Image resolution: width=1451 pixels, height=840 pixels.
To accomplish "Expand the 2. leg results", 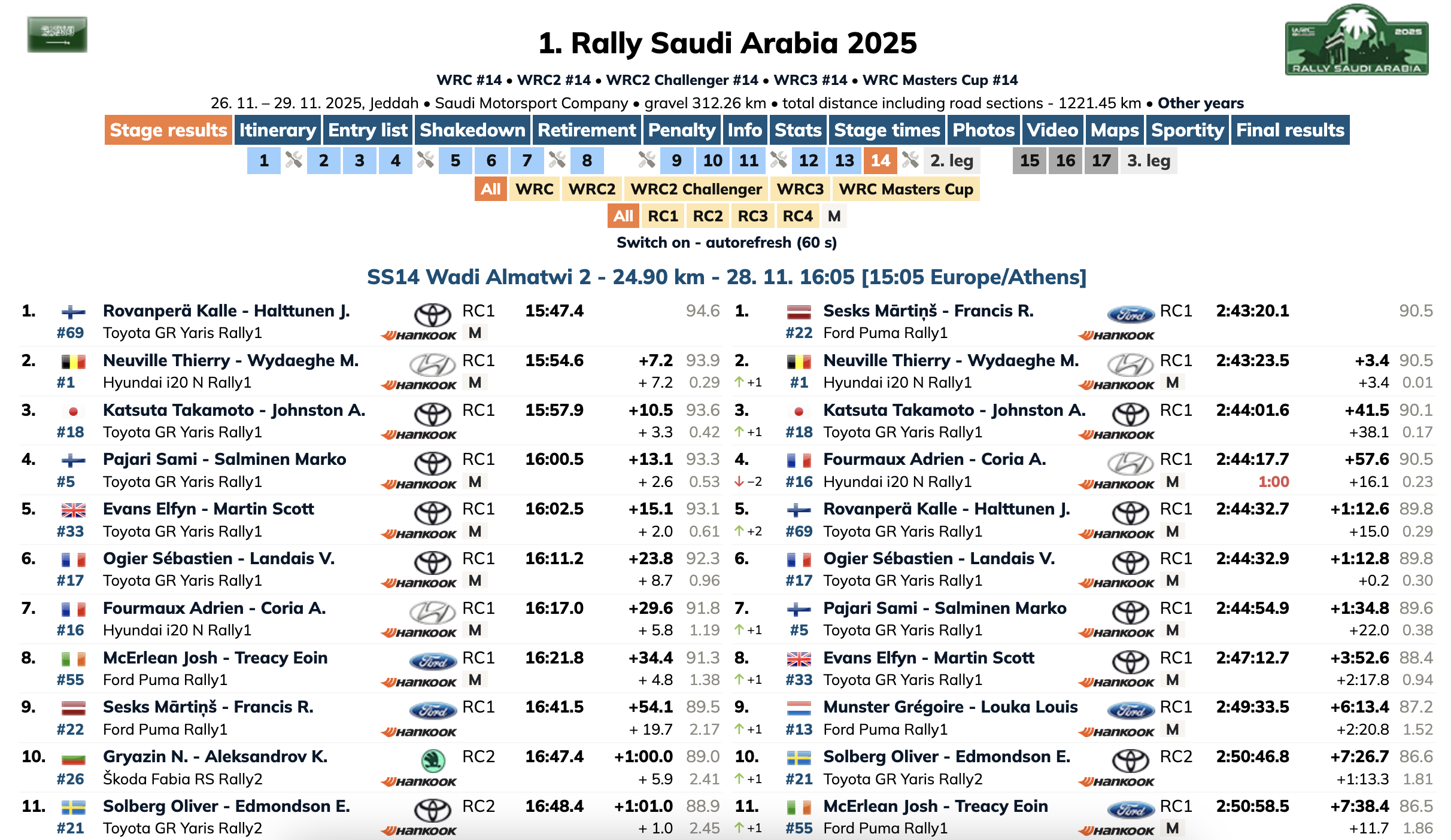I will pos(951,160).
